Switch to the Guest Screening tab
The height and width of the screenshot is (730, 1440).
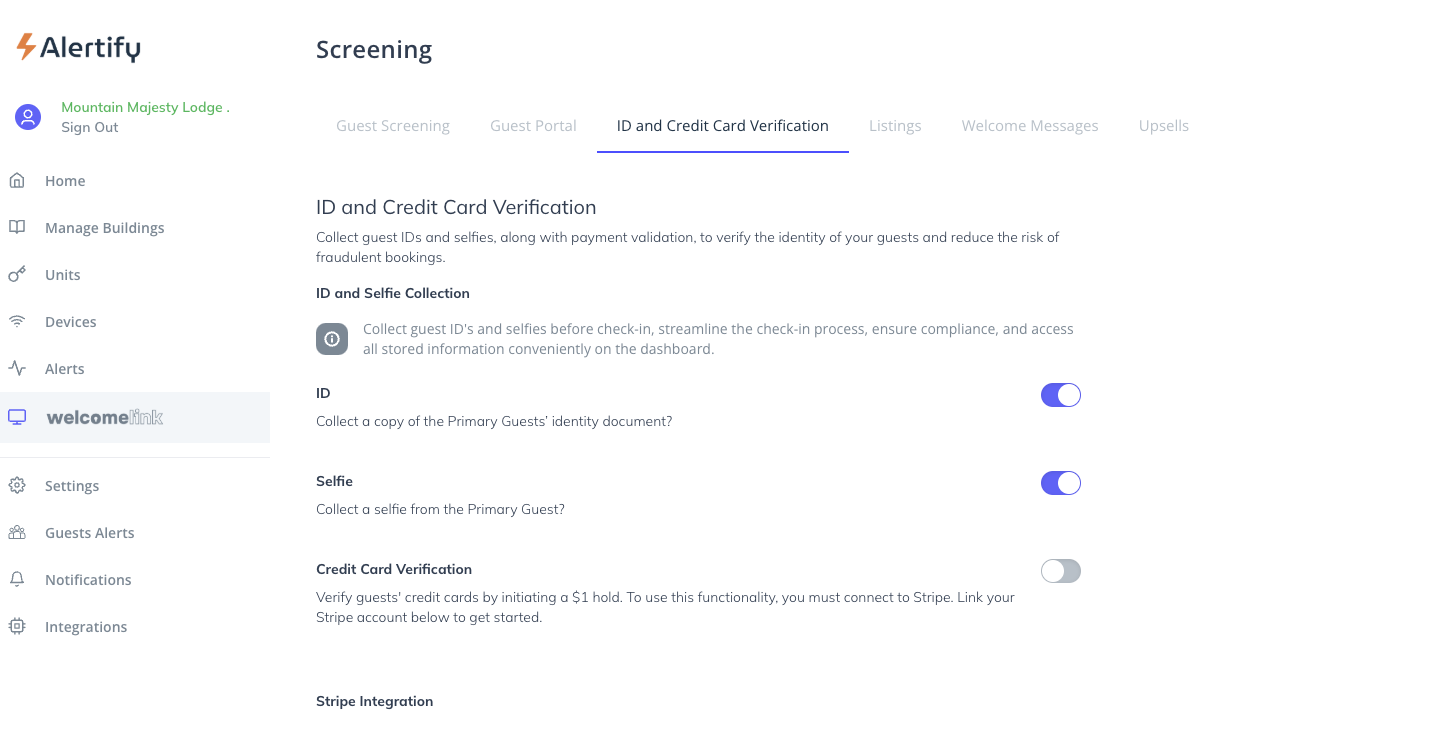tap(393, 126)
